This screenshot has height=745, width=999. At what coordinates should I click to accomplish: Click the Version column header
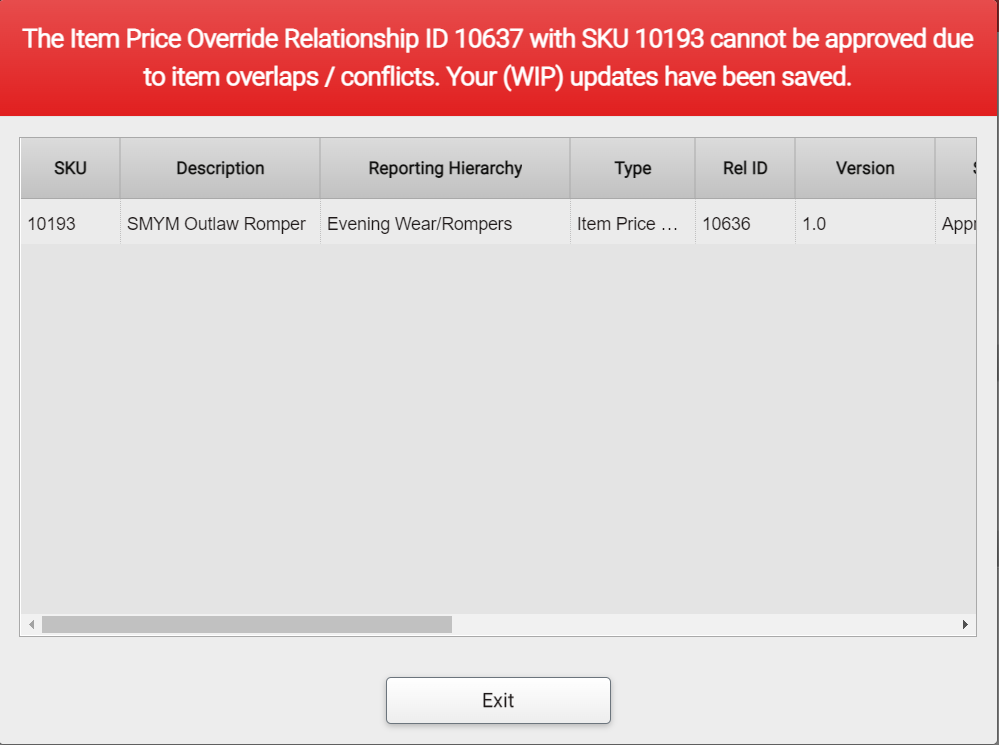865,168
